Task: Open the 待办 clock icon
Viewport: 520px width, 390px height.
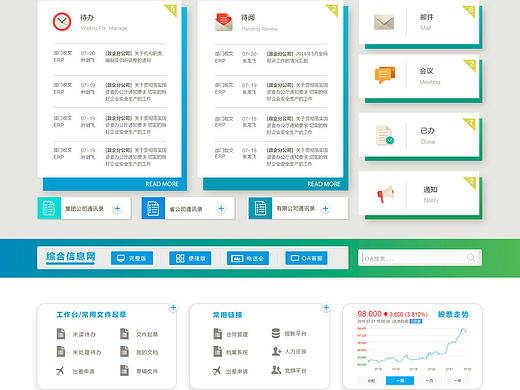Action: (62, 22)
